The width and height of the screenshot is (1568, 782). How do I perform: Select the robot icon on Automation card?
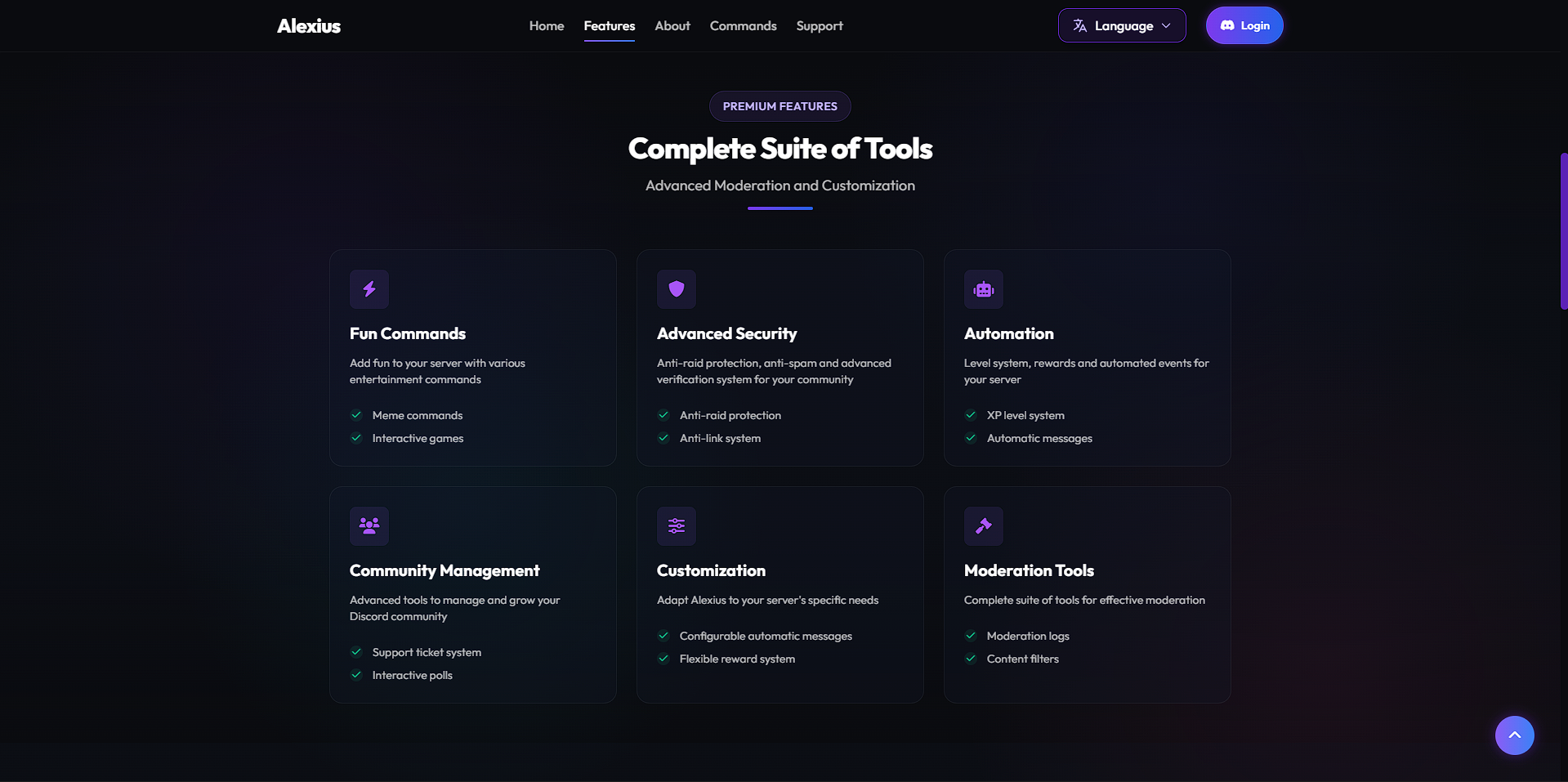(983, 289)
